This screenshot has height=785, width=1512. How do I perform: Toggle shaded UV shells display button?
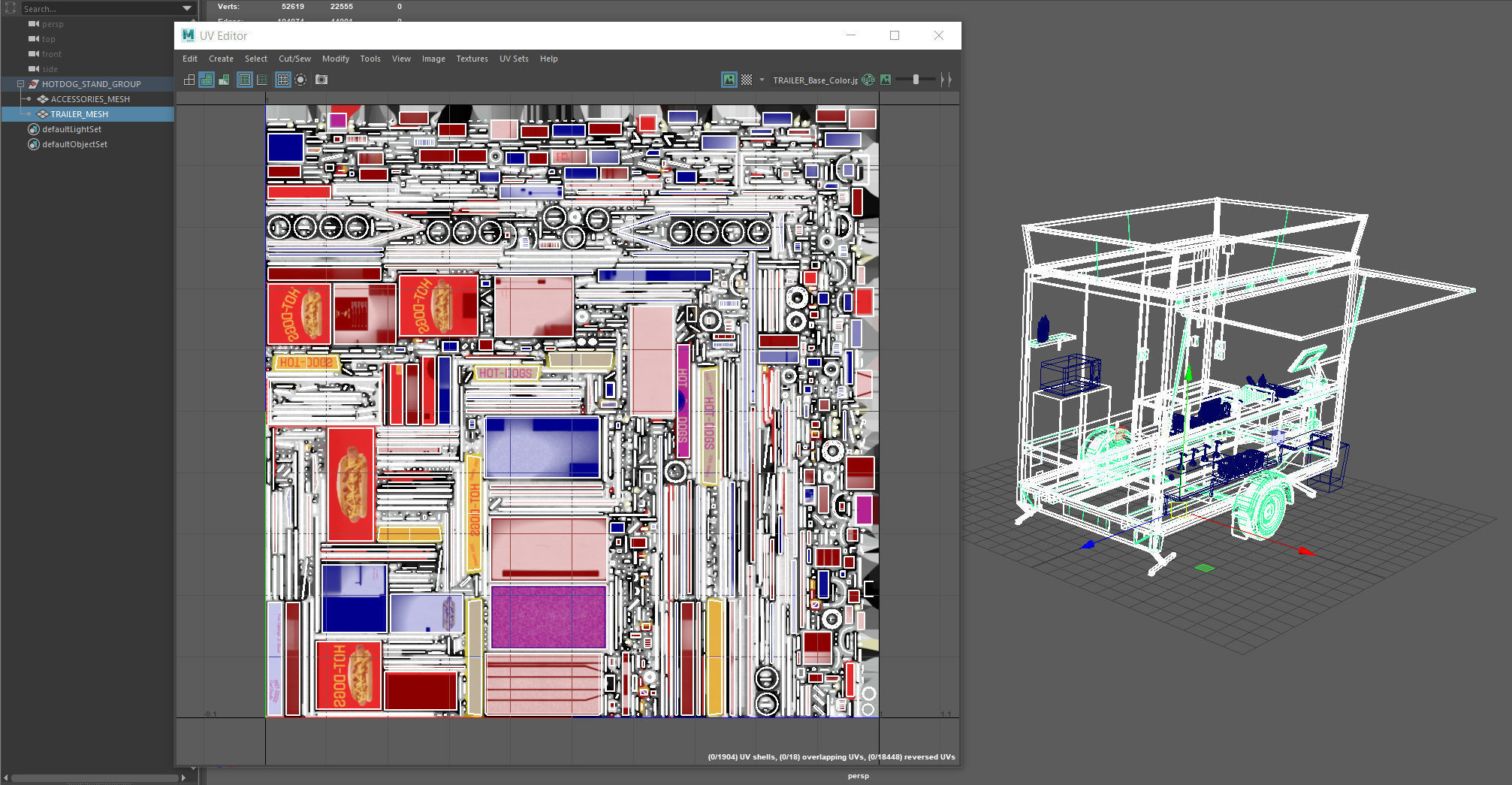coord(207,80)
